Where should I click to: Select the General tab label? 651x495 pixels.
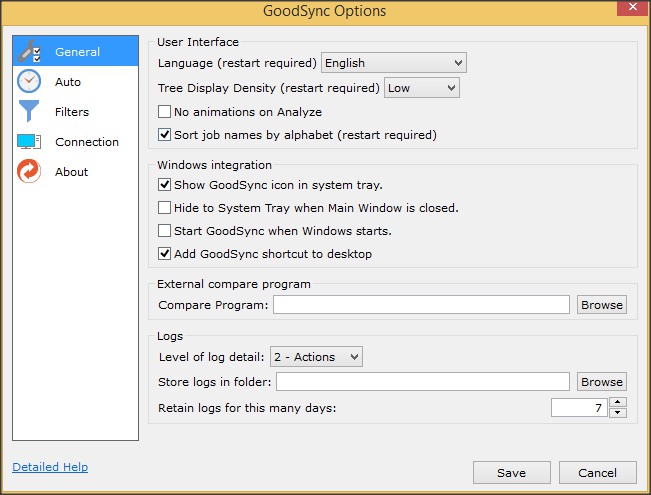[x=78, y=52]
